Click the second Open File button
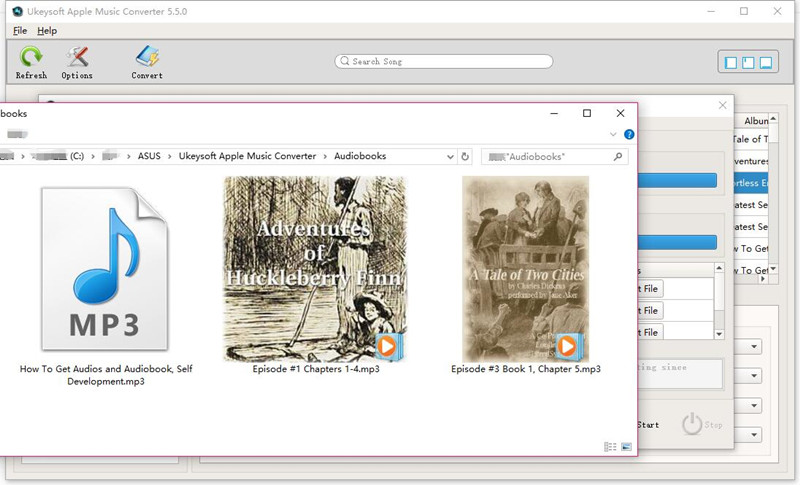800x485 pixels. click(650, 311)
